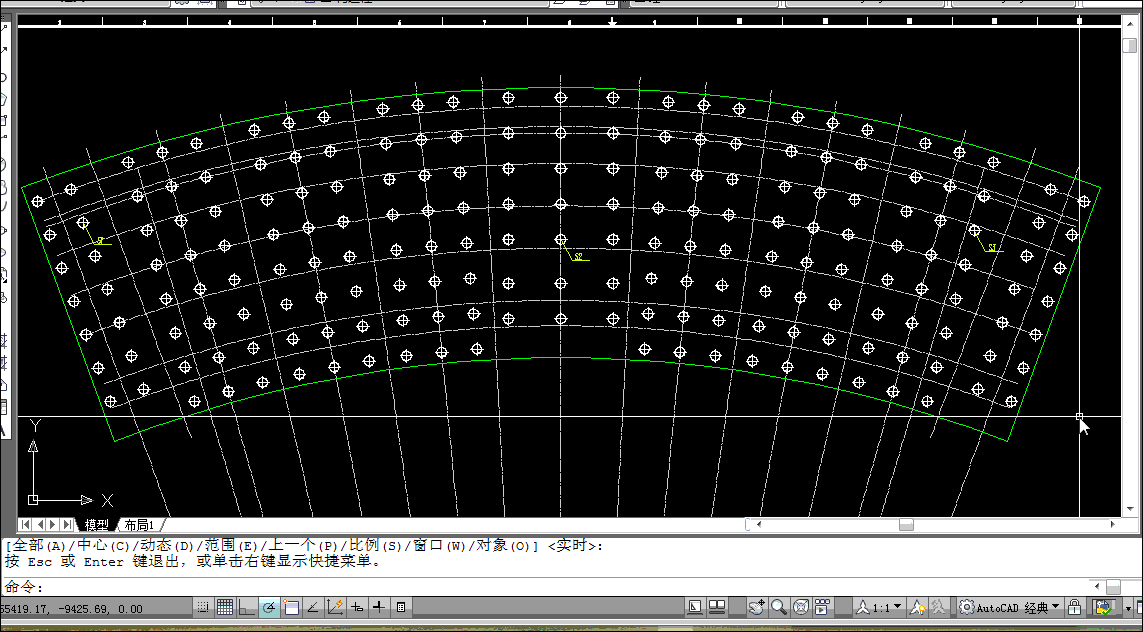Image resolution: width=1143 pixels, height=632 pixels.
Task: Click the ShowMotion icon
Action: coord(822,607)
